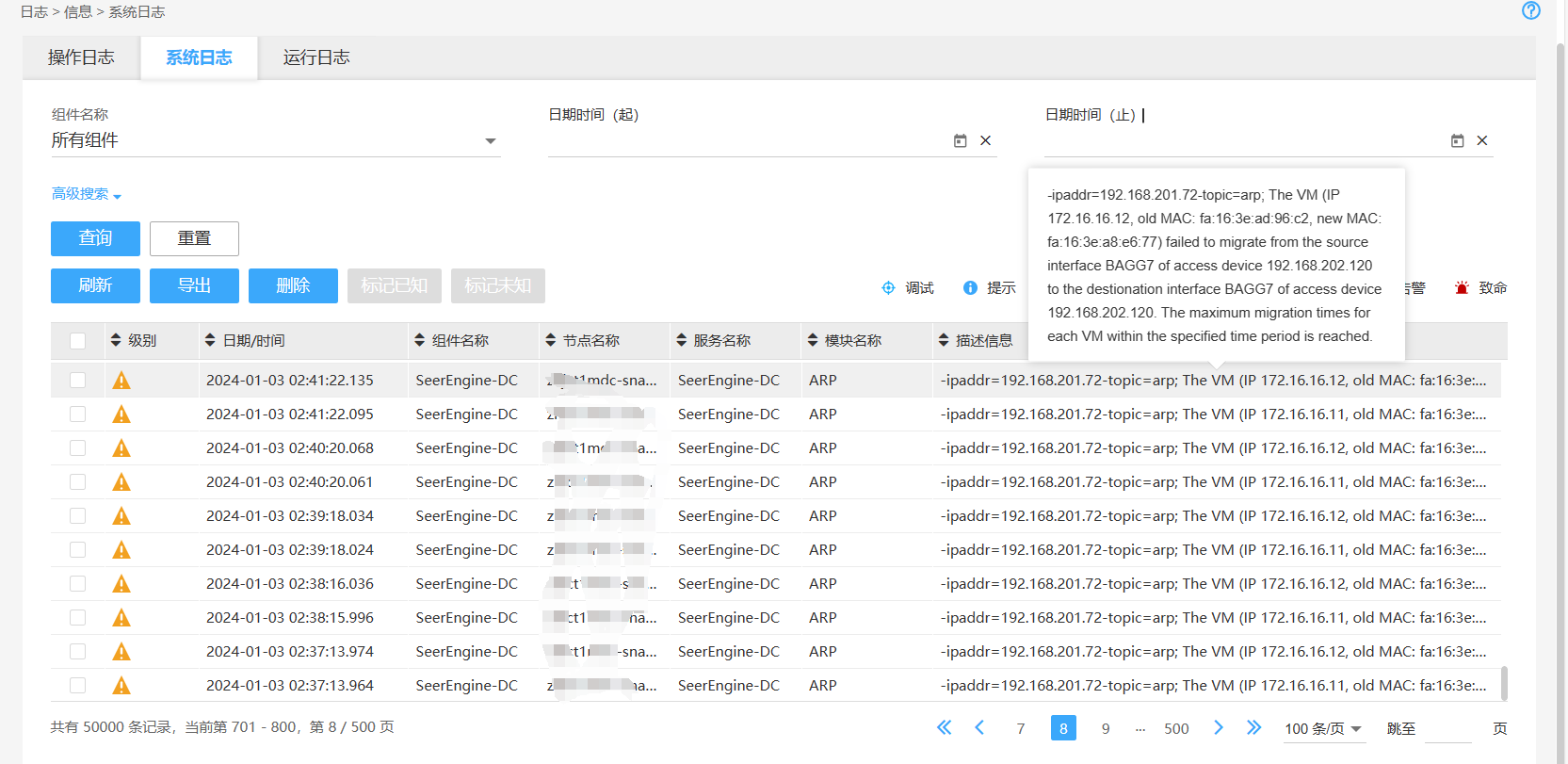This screenshot has width=1568, height=764.
Task: Click the help question mark icon
Action: (1530, 10)
